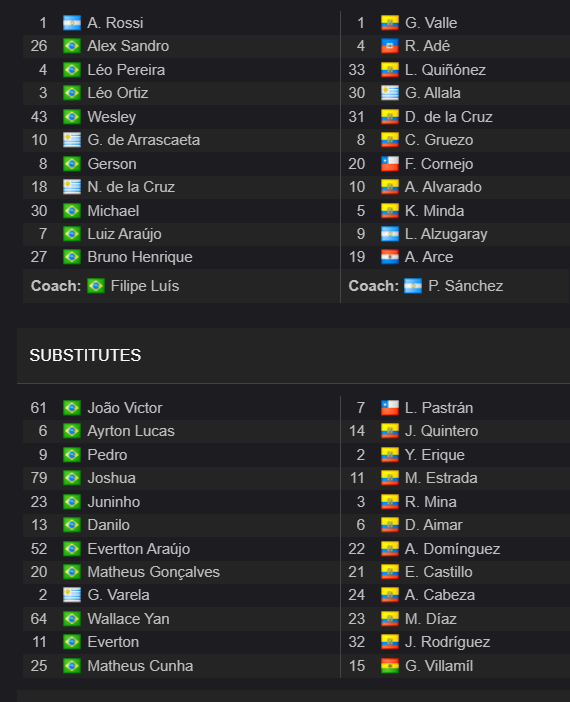Open player Alex Sandro's page

click(128, 46)
